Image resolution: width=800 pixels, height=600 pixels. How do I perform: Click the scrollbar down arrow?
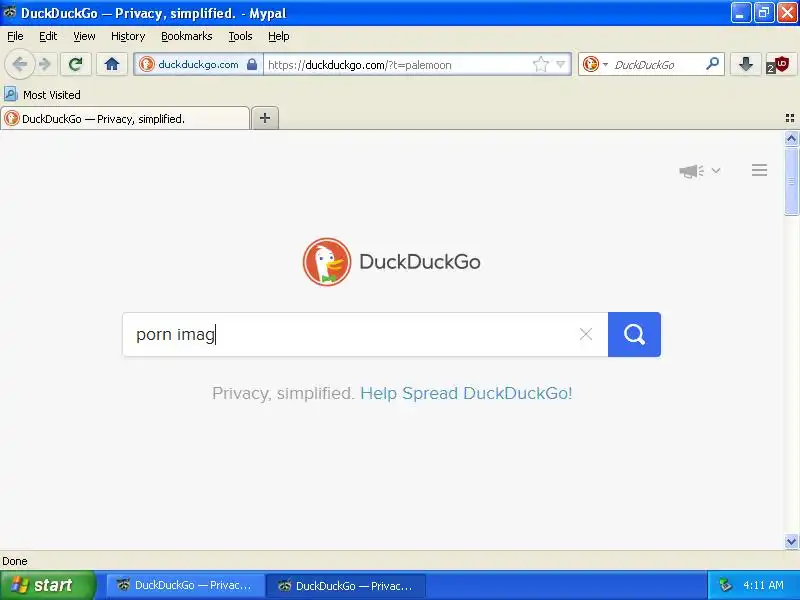pos(791,541)
